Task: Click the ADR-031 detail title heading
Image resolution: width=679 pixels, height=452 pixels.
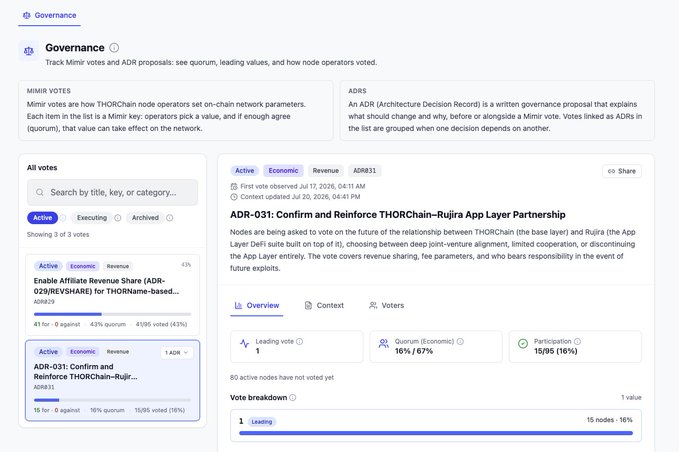Action: (x=398, y=215)
